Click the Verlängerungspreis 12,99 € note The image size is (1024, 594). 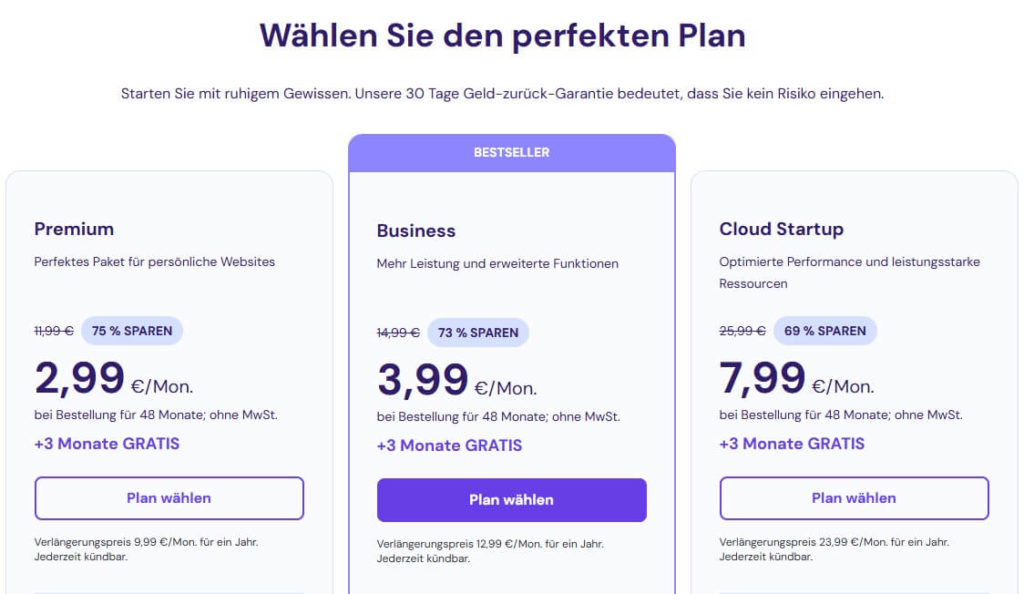[x=490, y=545]
